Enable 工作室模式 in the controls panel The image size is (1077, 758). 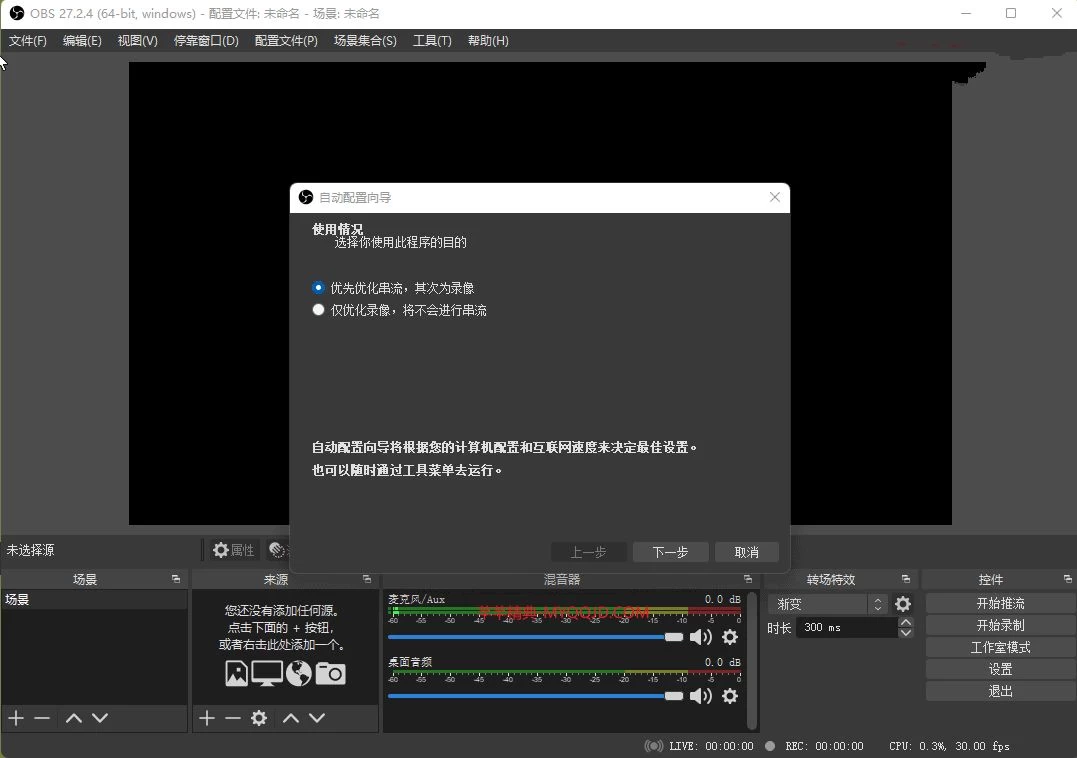(999, 646)
